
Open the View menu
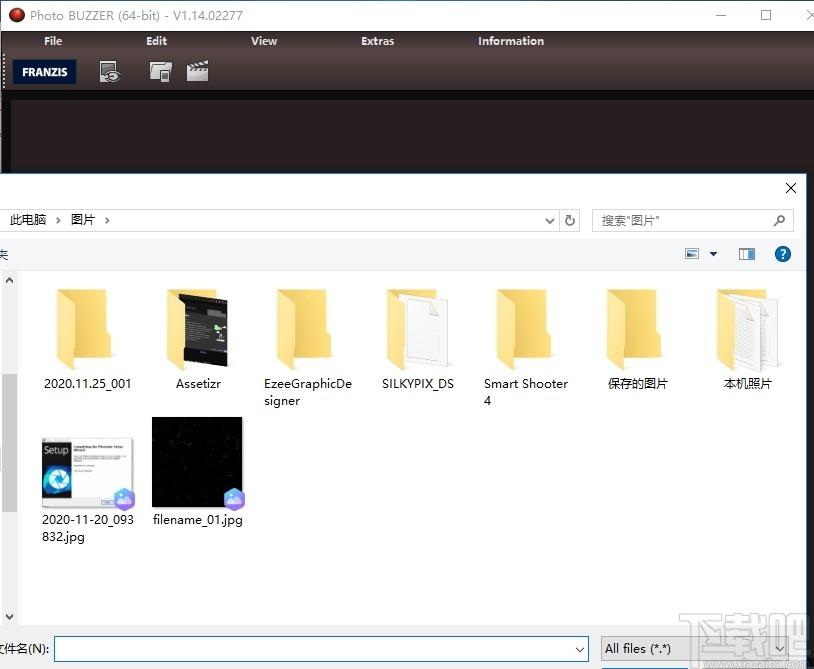264,41
